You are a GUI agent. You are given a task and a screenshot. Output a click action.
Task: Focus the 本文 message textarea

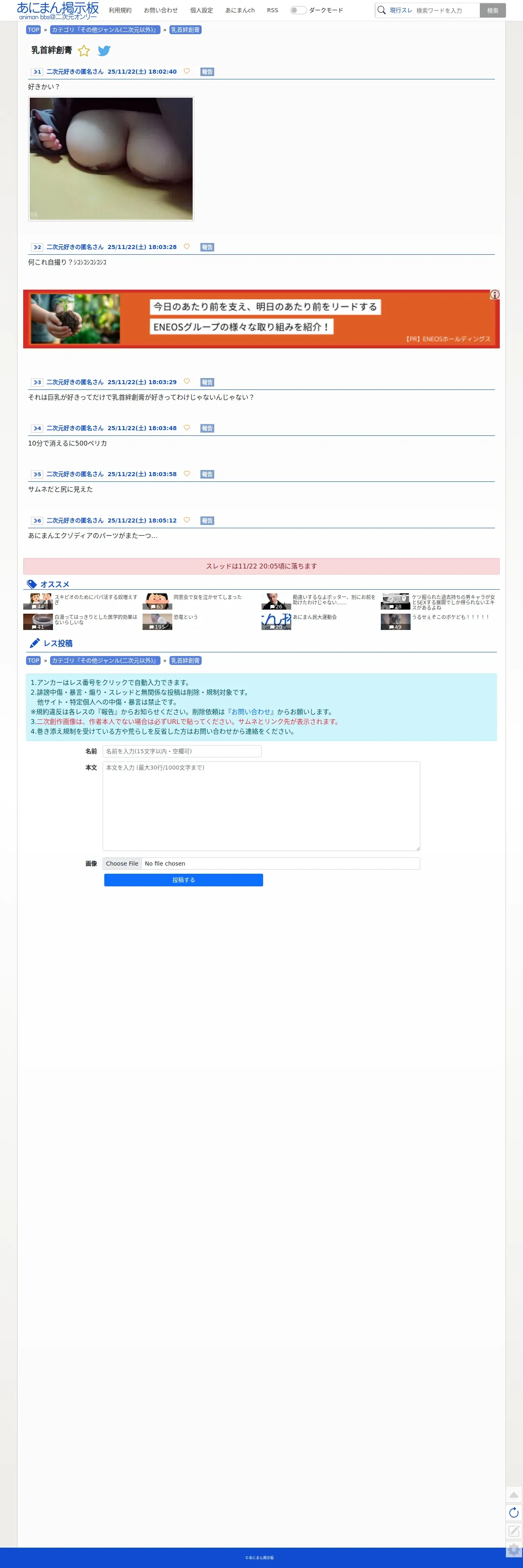tap(261, 806)
